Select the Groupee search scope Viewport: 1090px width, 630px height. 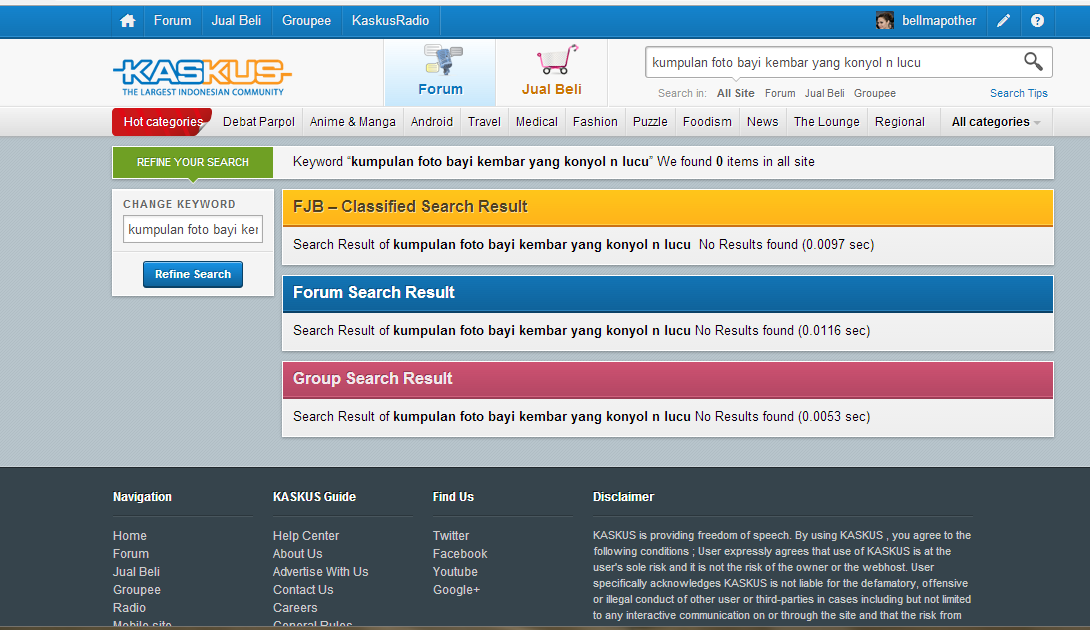875,93
